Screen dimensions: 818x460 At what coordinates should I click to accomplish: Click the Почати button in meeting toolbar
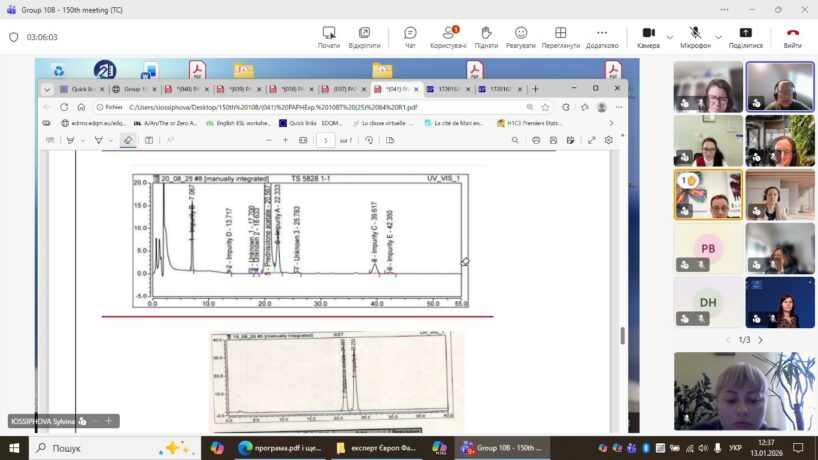pos(329,37)
